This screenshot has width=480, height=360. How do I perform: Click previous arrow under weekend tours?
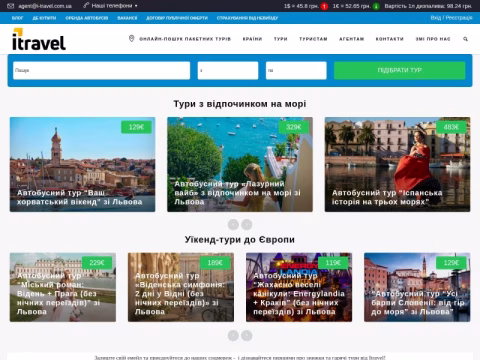click(x=233, y=335)
